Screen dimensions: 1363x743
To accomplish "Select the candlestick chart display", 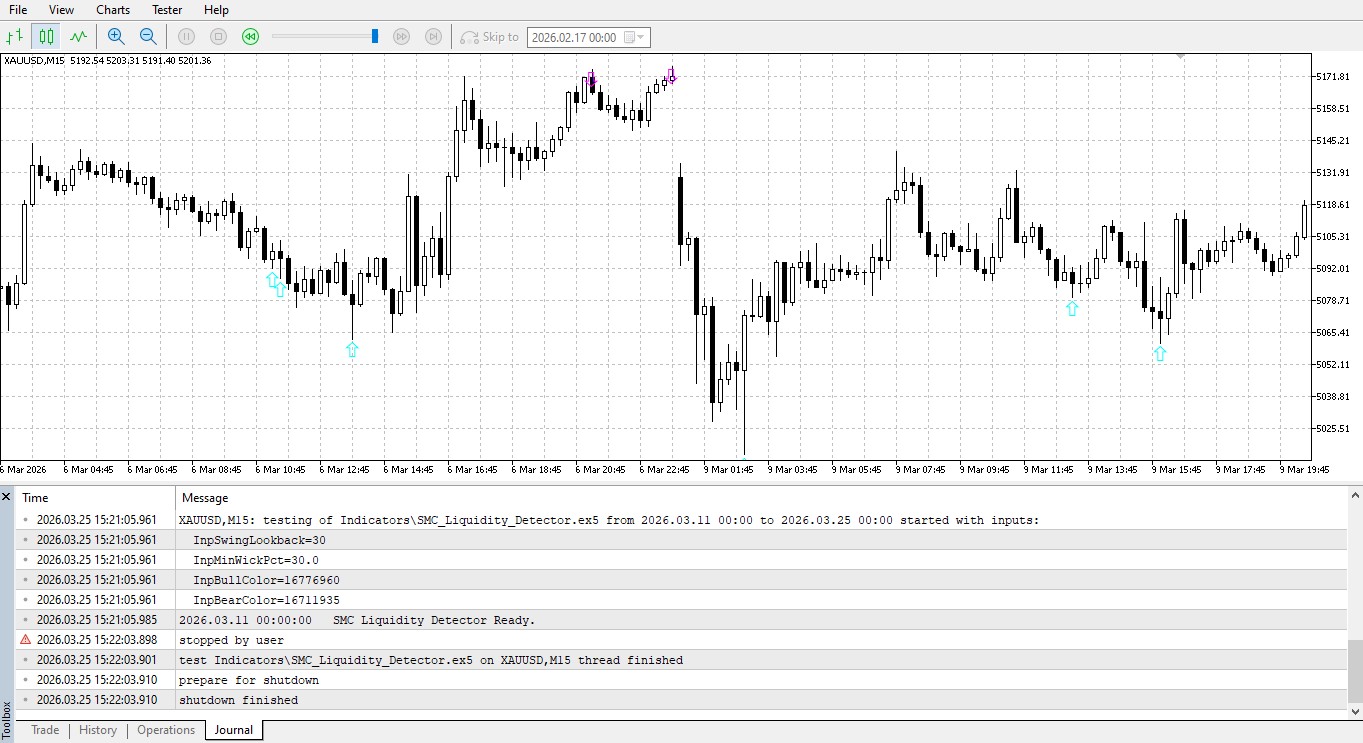I will 46,36.
